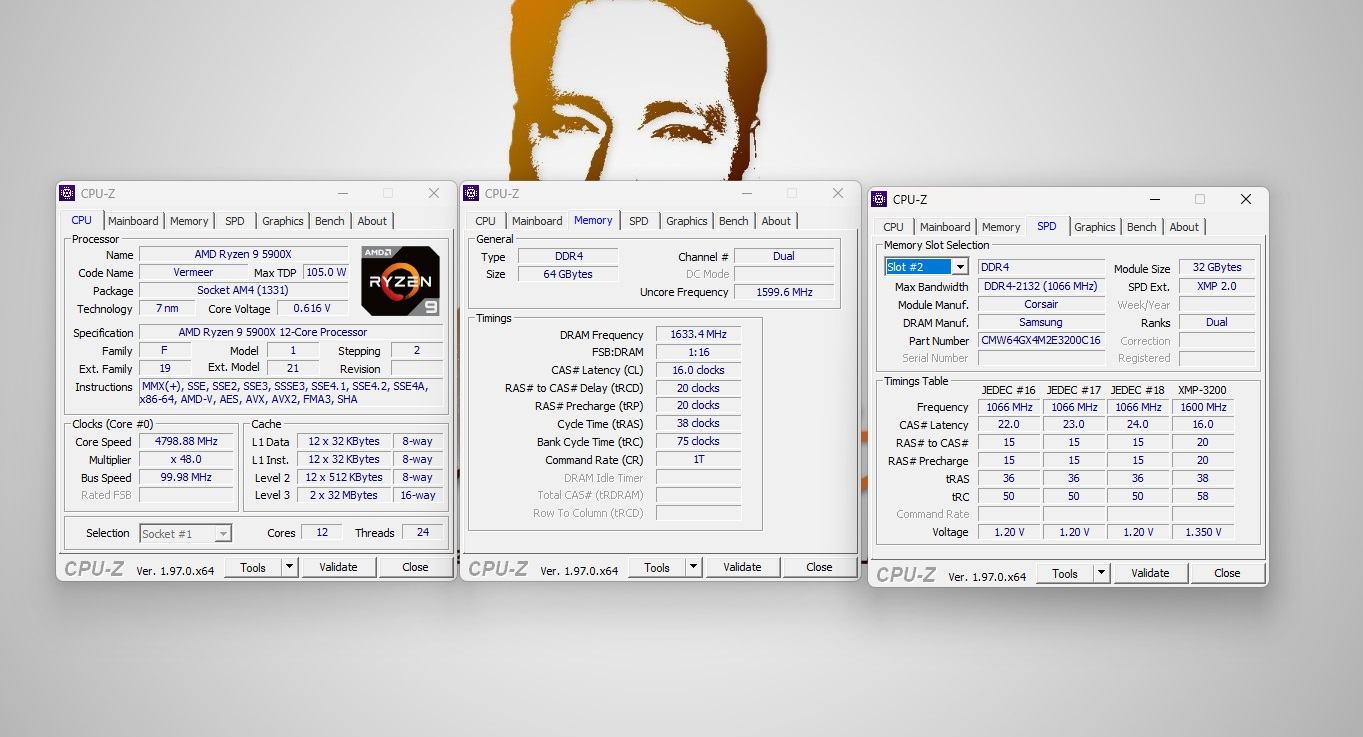Select Mainboard tab in middle Memory window
The width and height of the screenshot is (1363, 737).
click(537, 221)
